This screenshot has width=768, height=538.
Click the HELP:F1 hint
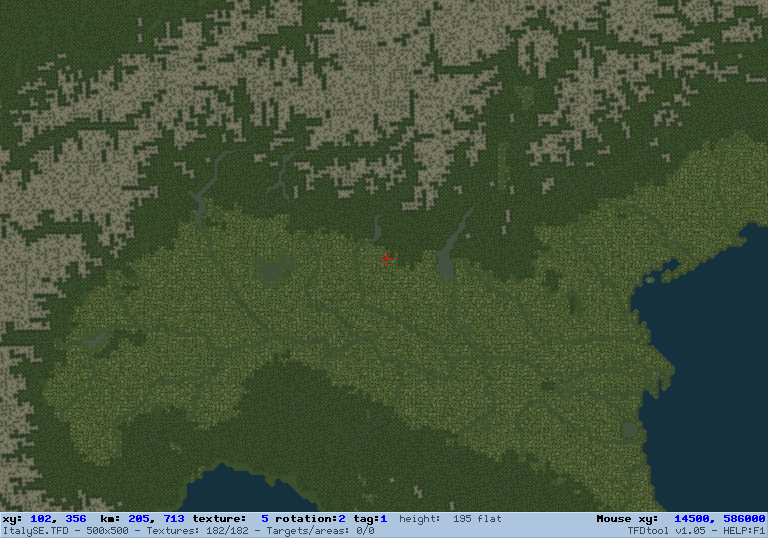point(744,531)
